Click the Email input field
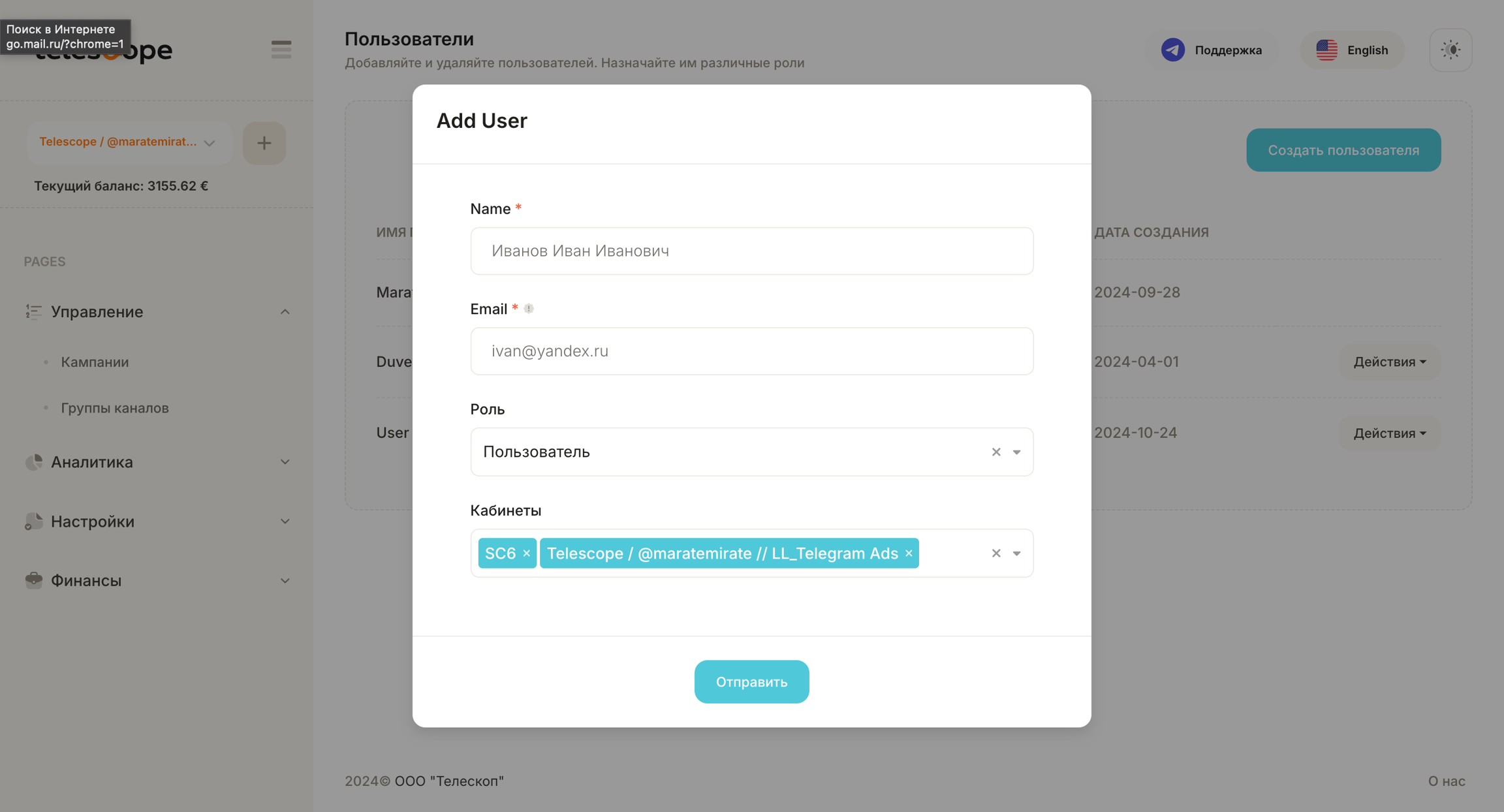The height and width of the screenshot is (812, 1504). [x=751, y=351]
